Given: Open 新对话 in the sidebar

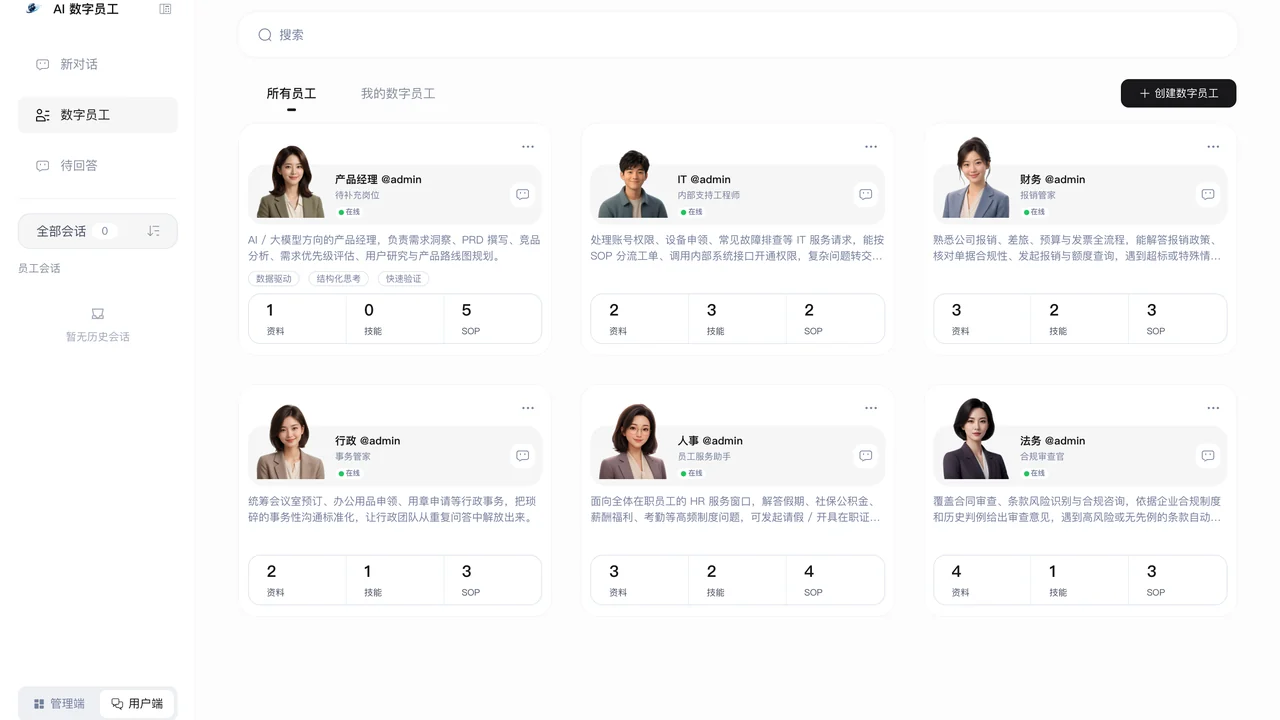Looking at the screenshot, I should click(x=98, y=64).
